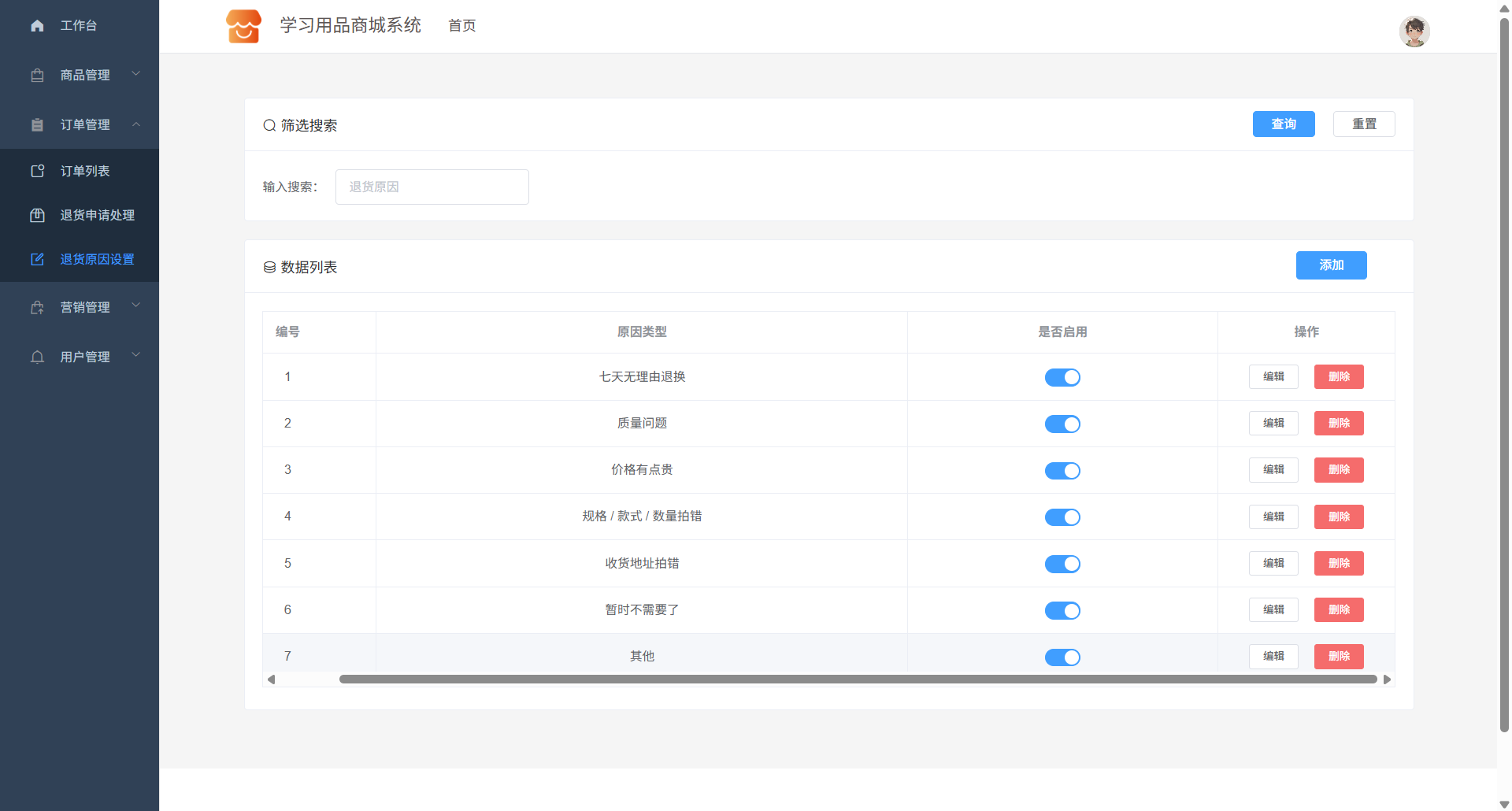Click the 订单管理 clipboard icon
Viewport: 1512px width, 811px height.
(x=37, y=125)
